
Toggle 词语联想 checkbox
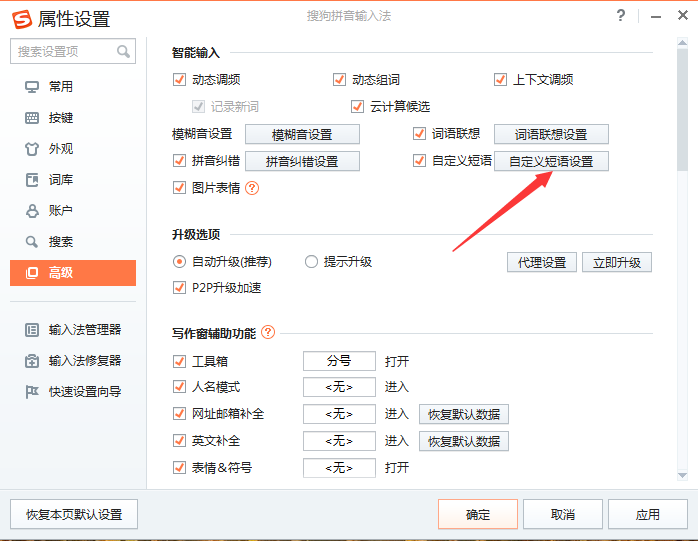point(419,134)
